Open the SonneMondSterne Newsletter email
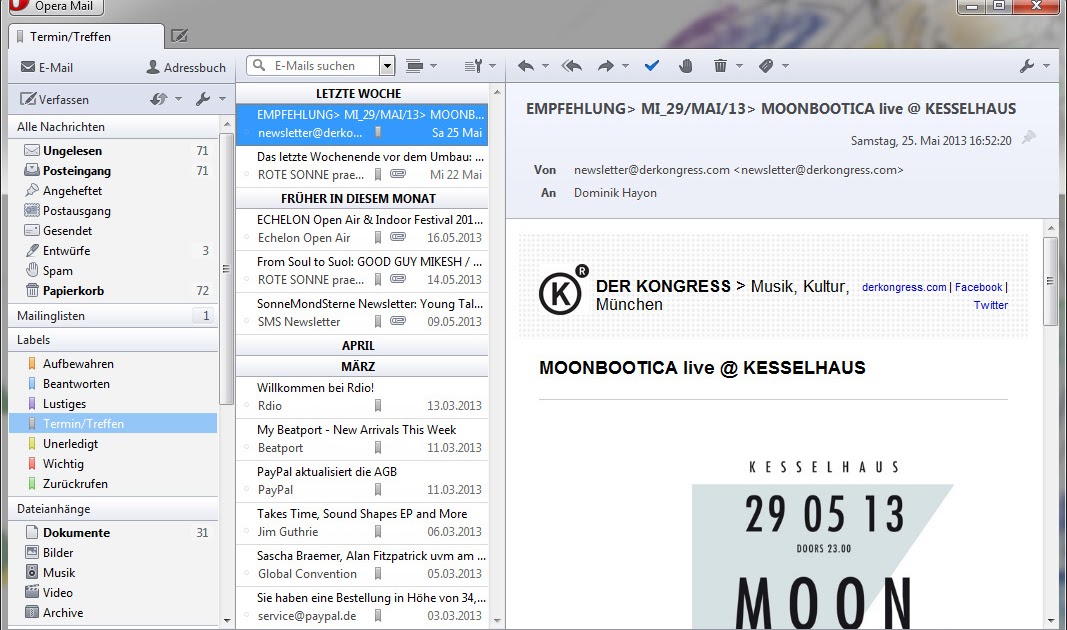 click(x=362, y=312)
